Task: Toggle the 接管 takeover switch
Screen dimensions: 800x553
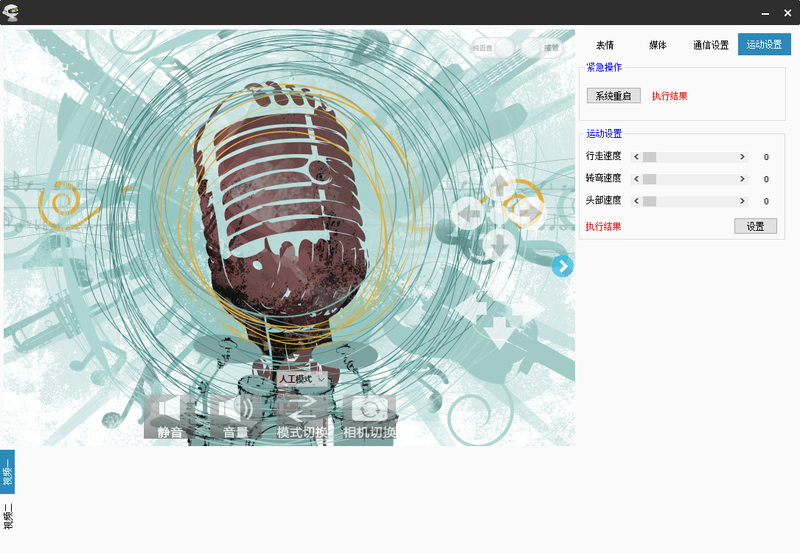Action: (x=541, y=48)
